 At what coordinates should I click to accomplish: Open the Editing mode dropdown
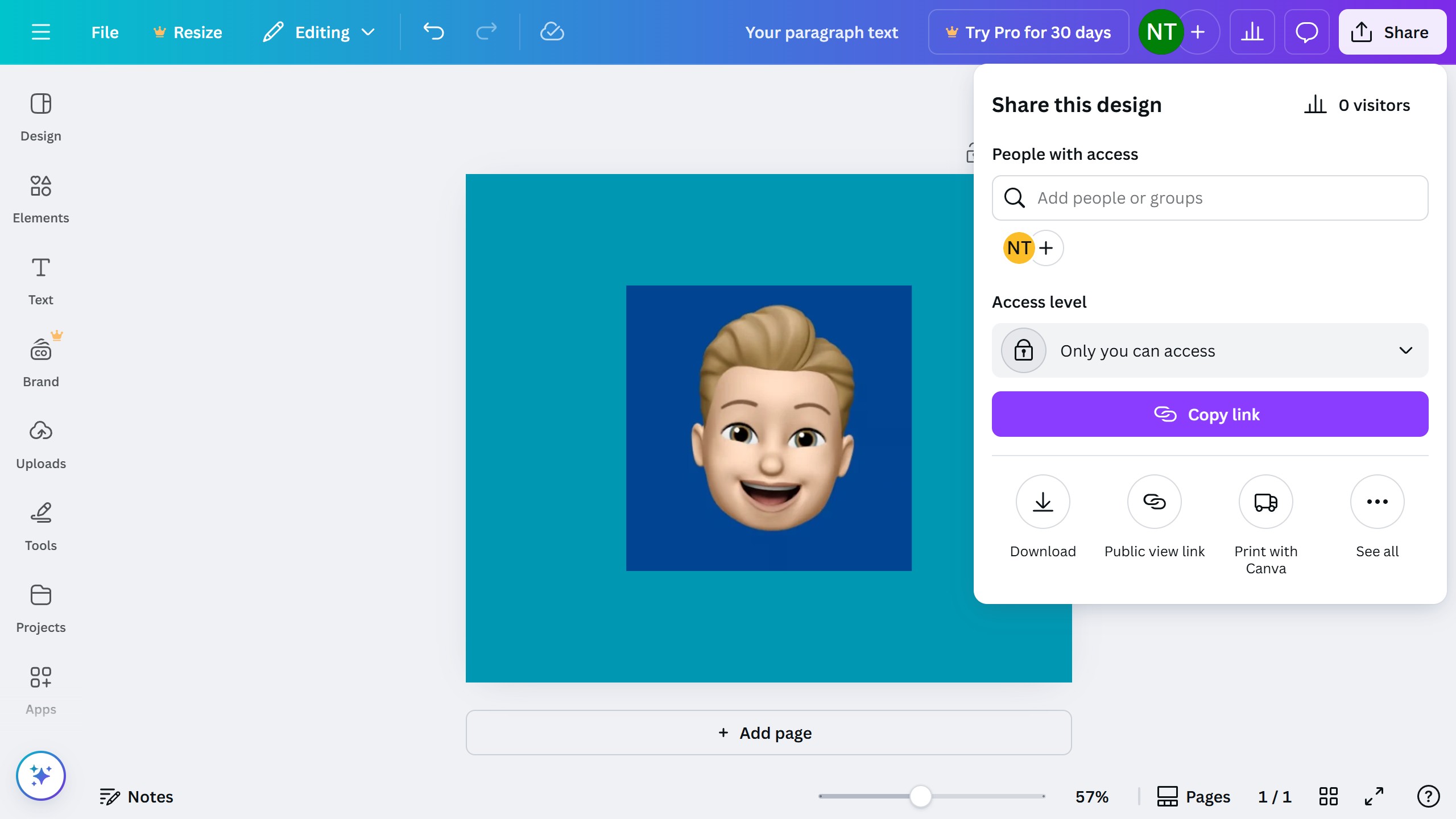click(x=319, y=32)
